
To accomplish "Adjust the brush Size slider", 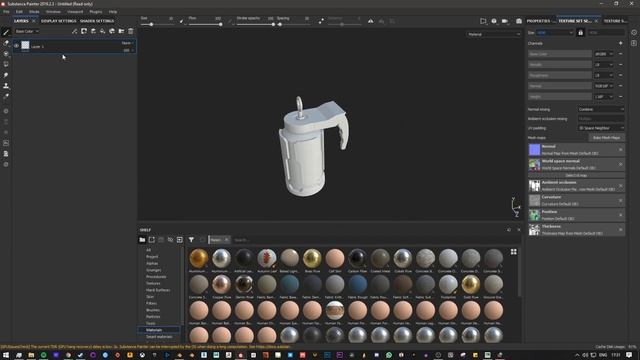I will click(157, 24).
